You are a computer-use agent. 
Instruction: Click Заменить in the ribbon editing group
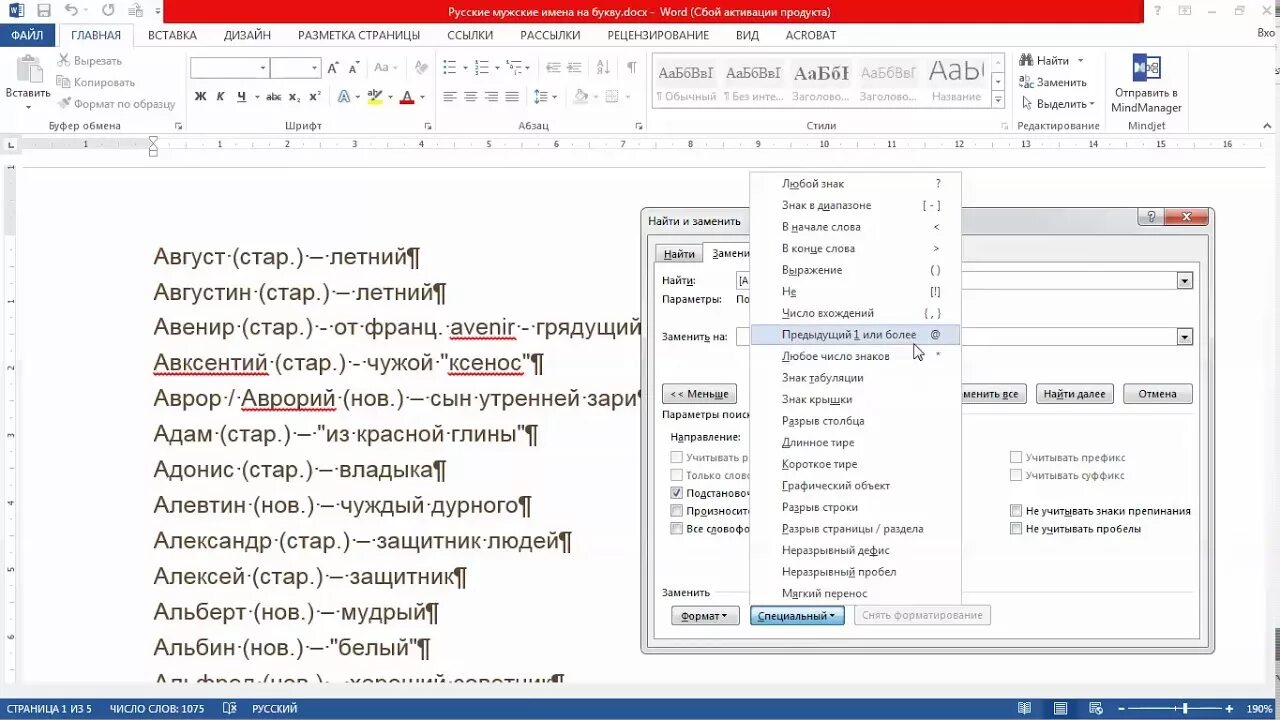(x=1053, y=82)
